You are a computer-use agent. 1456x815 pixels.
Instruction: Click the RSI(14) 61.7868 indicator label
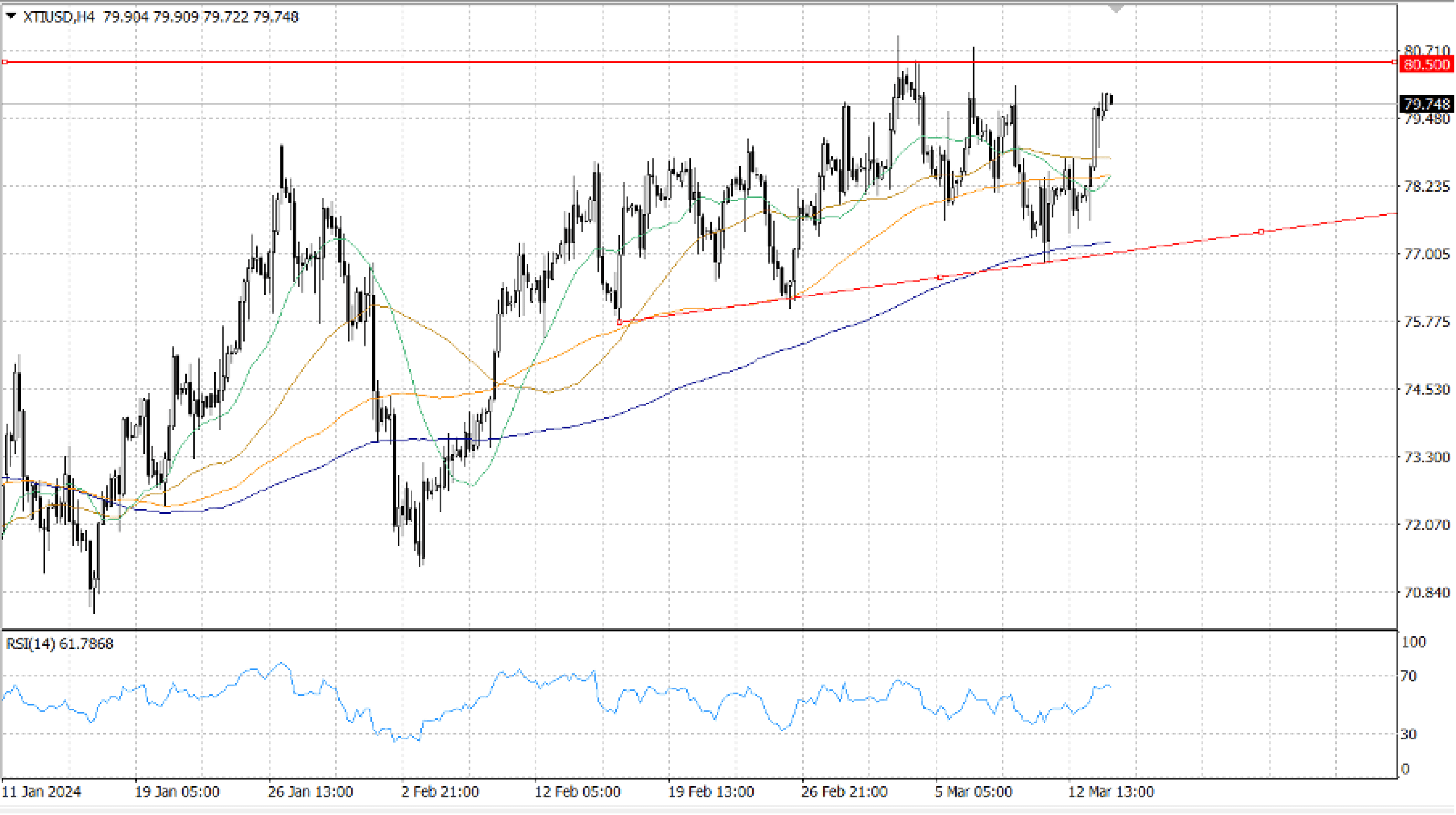(x=59, y=644)
